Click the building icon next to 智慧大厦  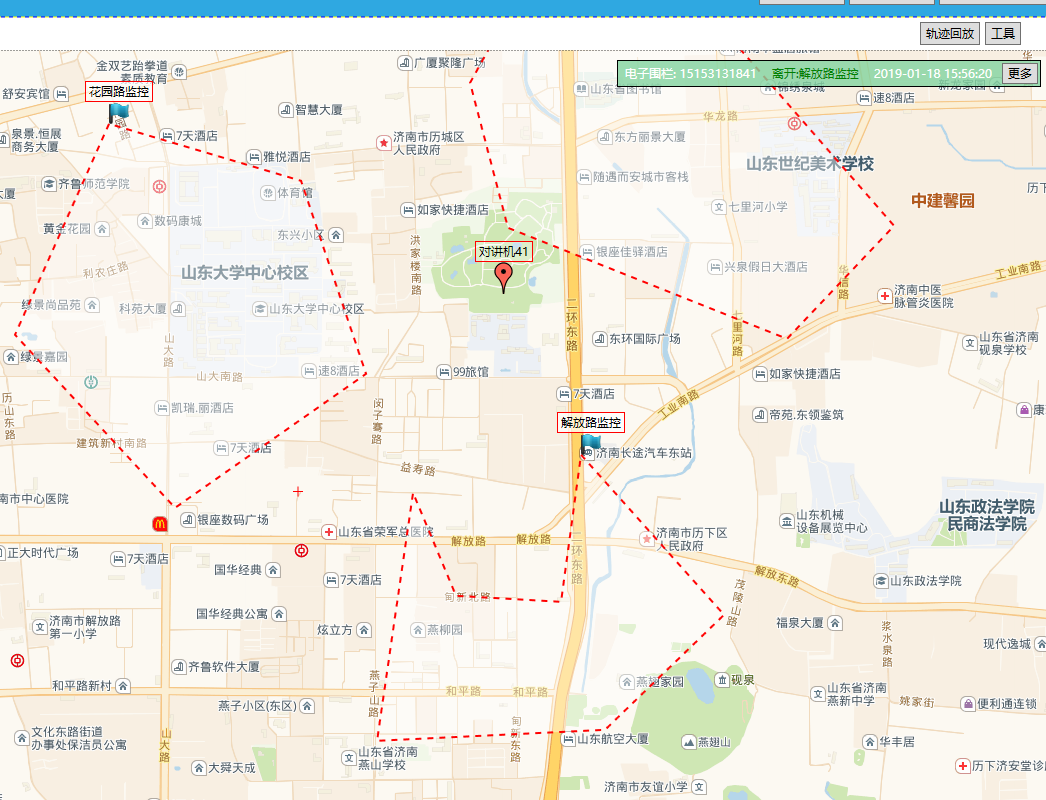coord(285,110)
